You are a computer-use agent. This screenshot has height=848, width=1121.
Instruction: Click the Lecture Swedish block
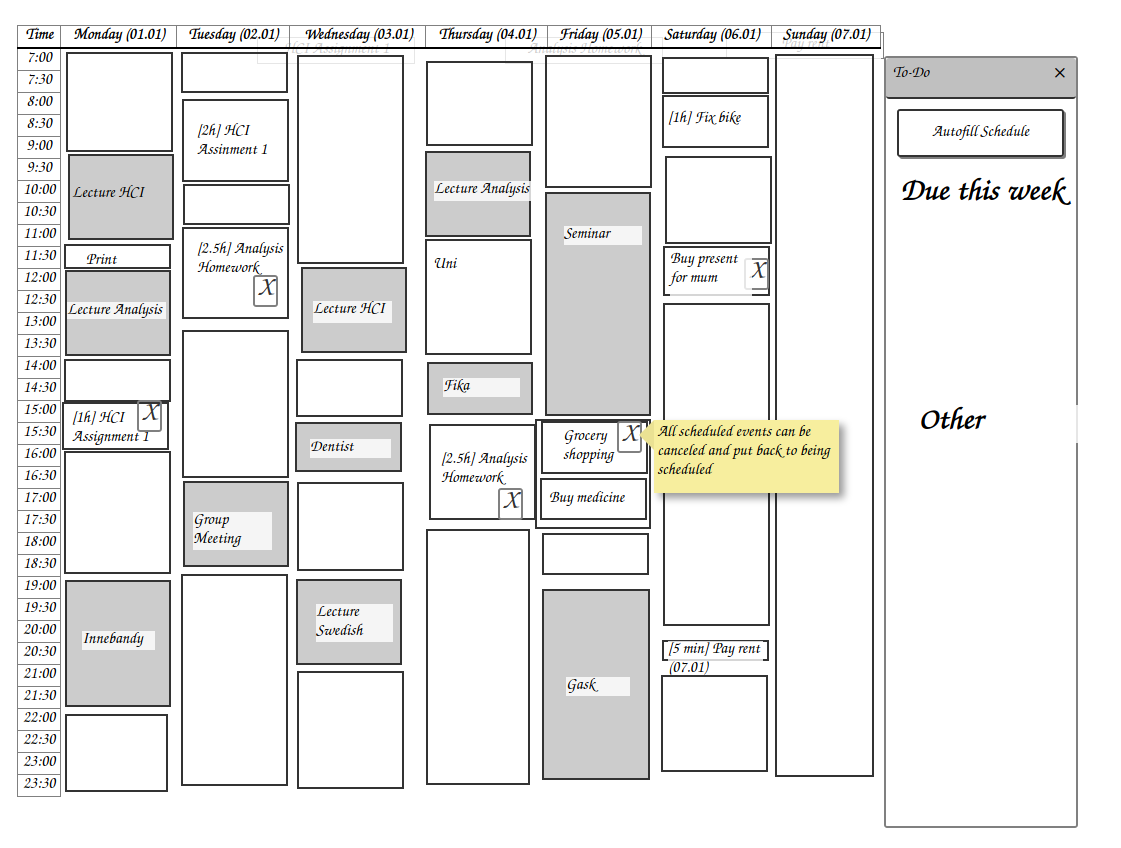click(348, 621)
